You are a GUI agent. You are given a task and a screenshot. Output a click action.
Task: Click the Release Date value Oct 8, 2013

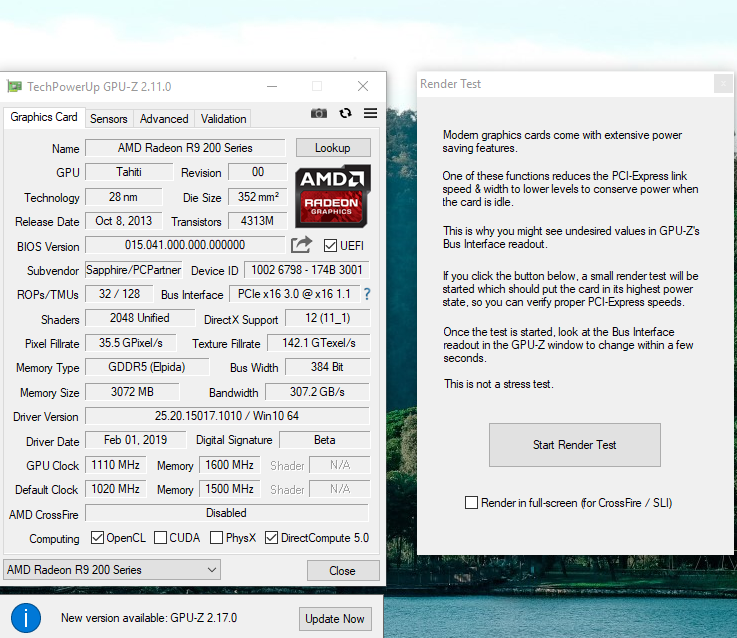click(x=124, y=221)
